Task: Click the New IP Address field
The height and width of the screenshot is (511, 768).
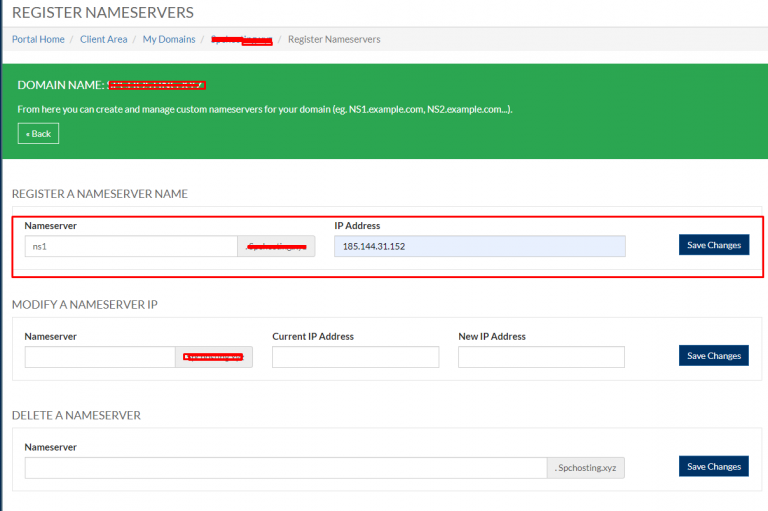Action: point(541,357)
